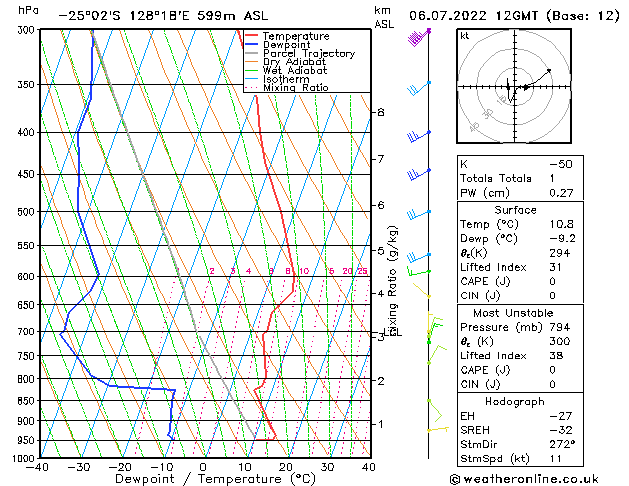This screenshot has width=629, height=486.
Task: Click the blue wind barb at 400 hPa
Action: pyautogui.click(x=418, y=136)
